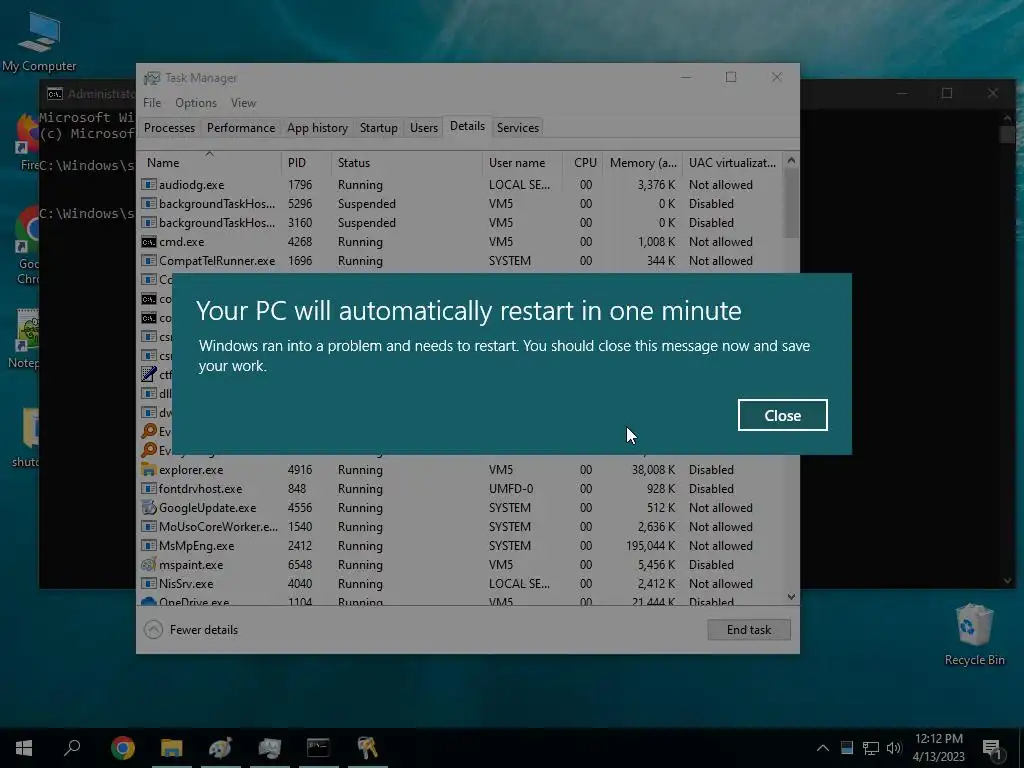The height and width of the screenshot is (768, 1024).
Task: Sort by User name column header
Action: [x=522, y=163]
